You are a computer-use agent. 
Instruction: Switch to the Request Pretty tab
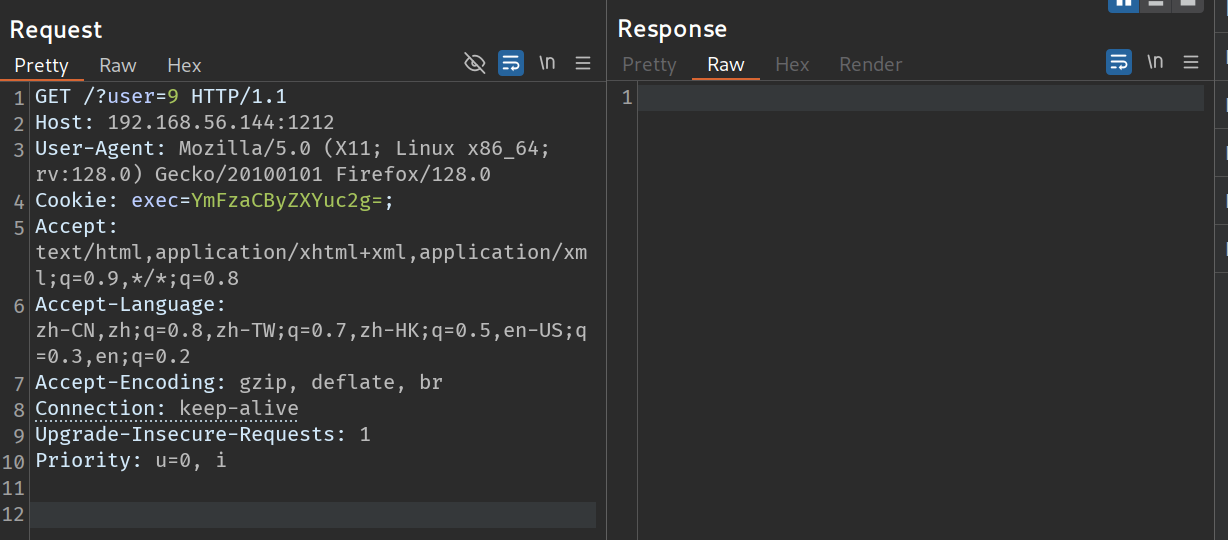point(41,66)
